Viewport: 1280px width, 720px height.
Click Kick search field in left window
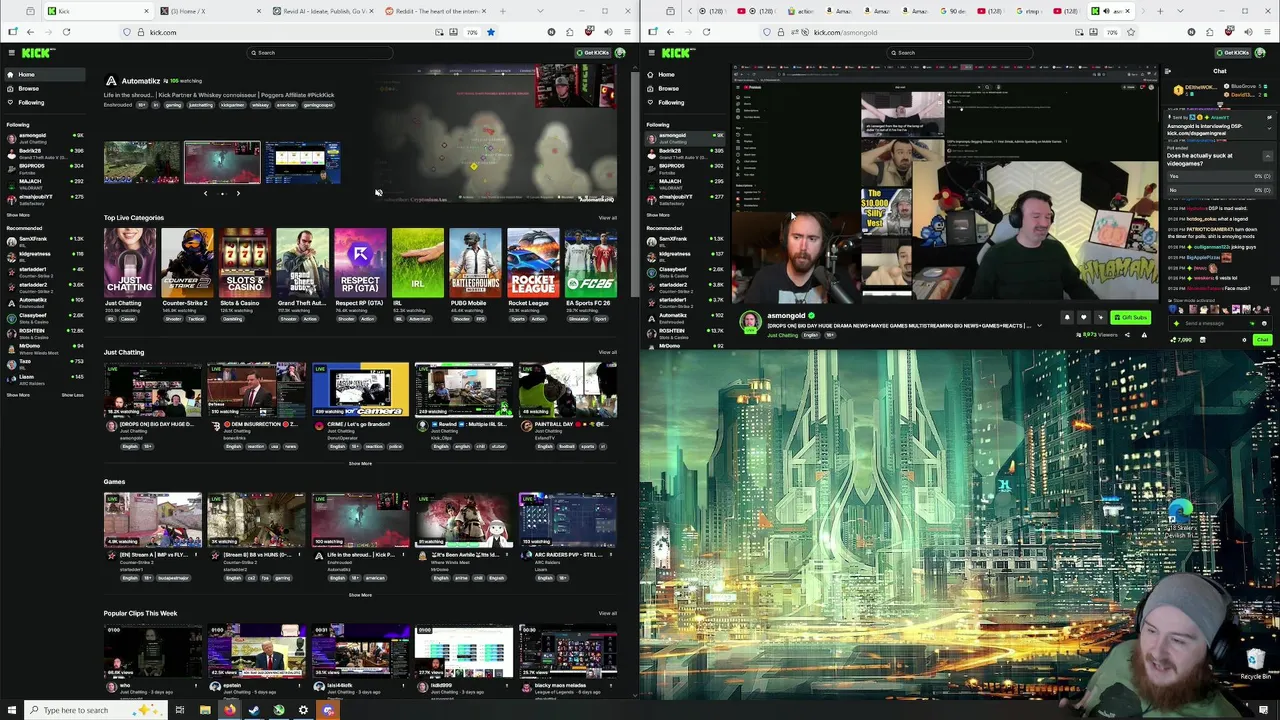click(x=320, y=53)
